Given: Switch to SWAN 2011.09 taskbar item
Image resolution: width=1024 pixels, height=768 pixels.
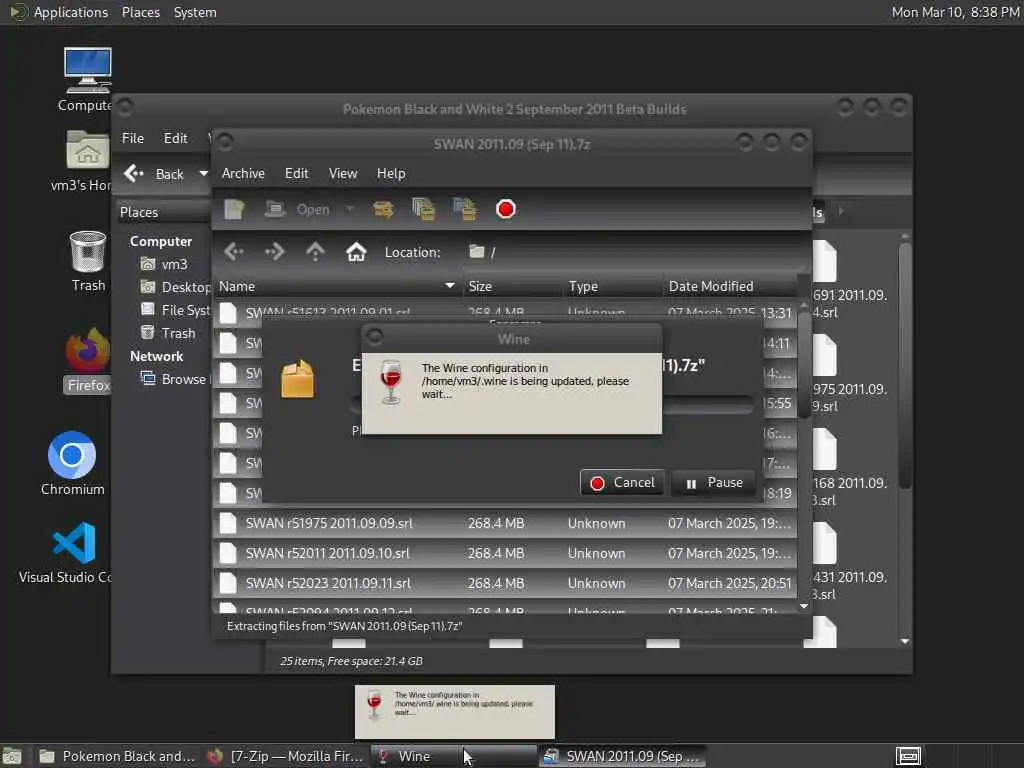Looking at the screenshot, I should point(621,756).
